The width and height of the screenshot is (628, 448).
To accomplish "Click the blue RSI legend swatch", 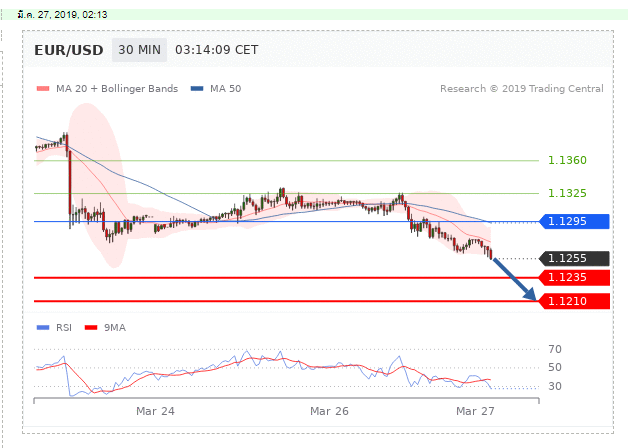I will (43, 327).
